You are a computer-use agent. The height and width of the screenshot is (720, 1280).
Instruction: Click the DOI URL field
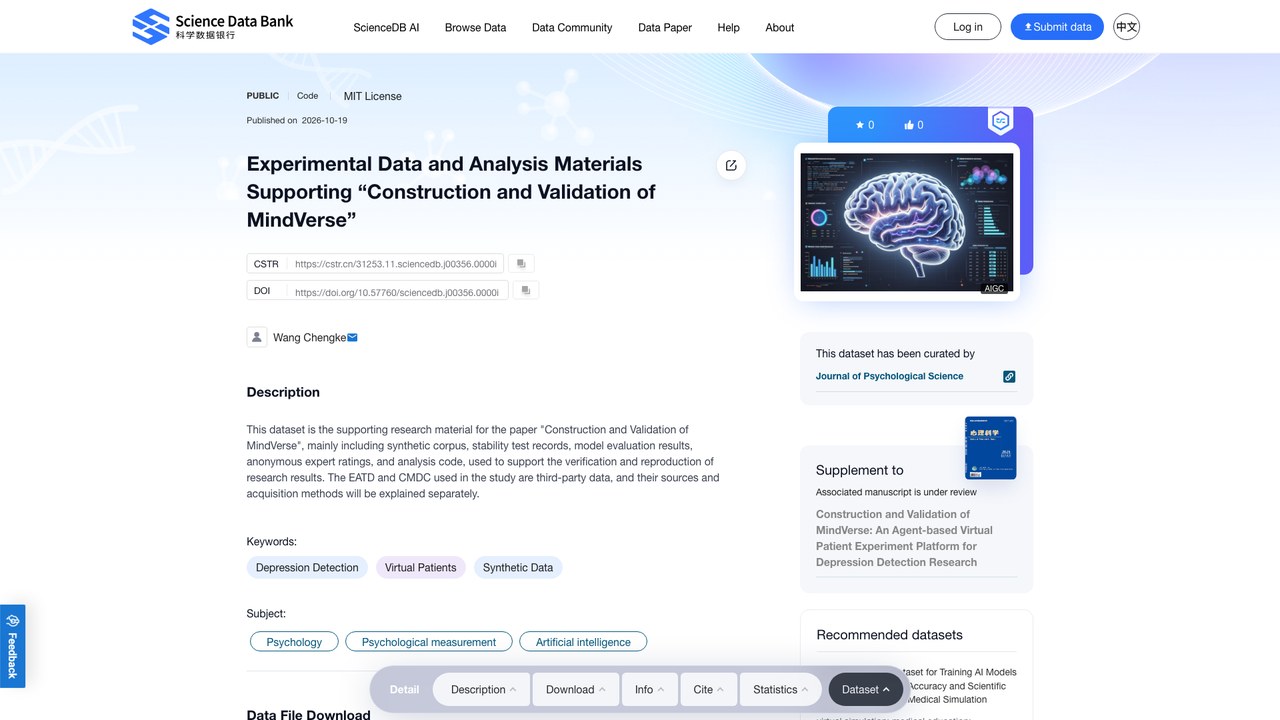point(397,291)
